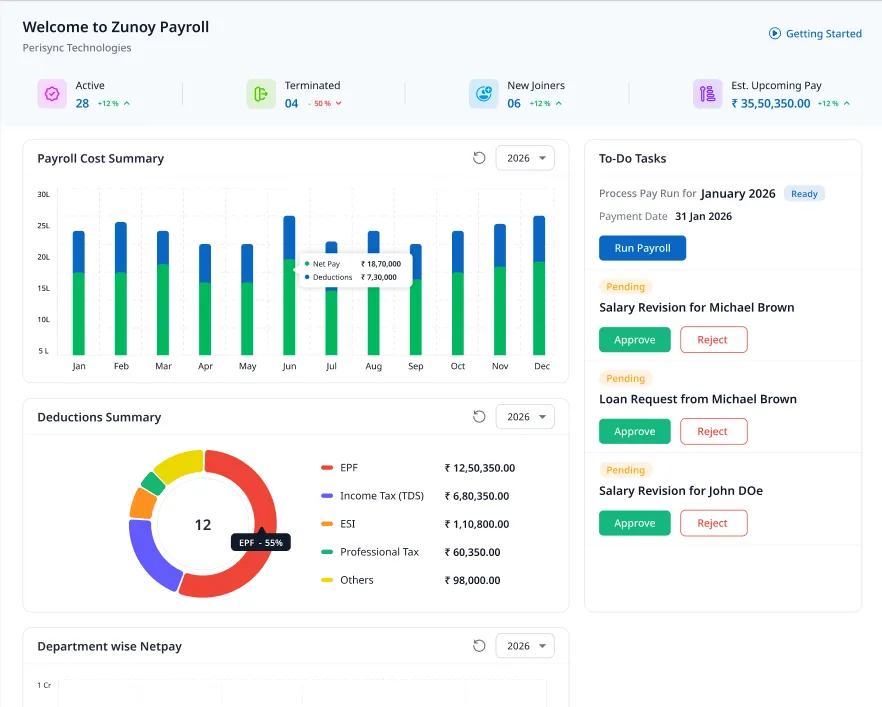This screenshot has width=882, height=707.
Task: Click the 06 New Joiners count value
Action: [514, 103]
